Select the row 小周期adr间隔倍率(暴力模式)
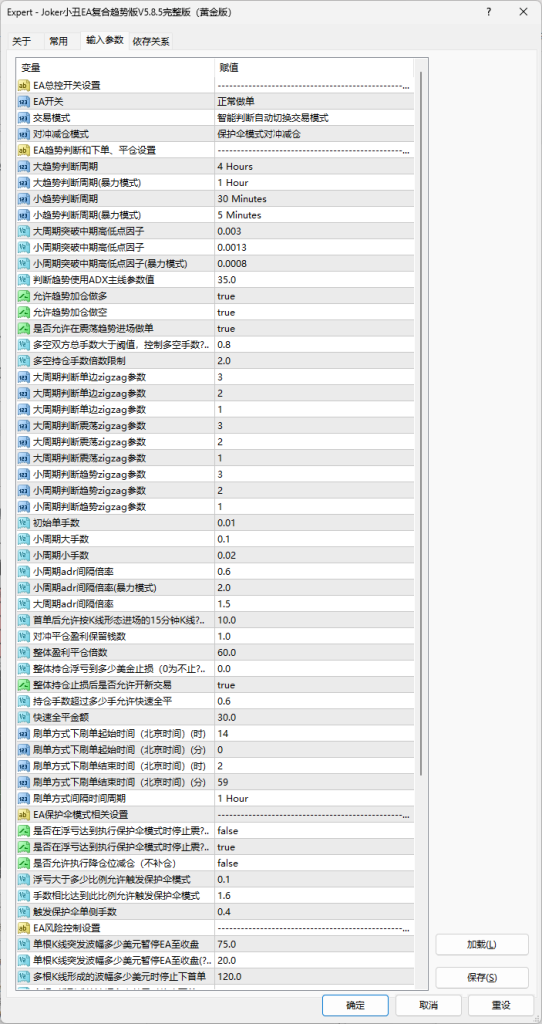The image size is (542, 1024). [x=215, y=588]
